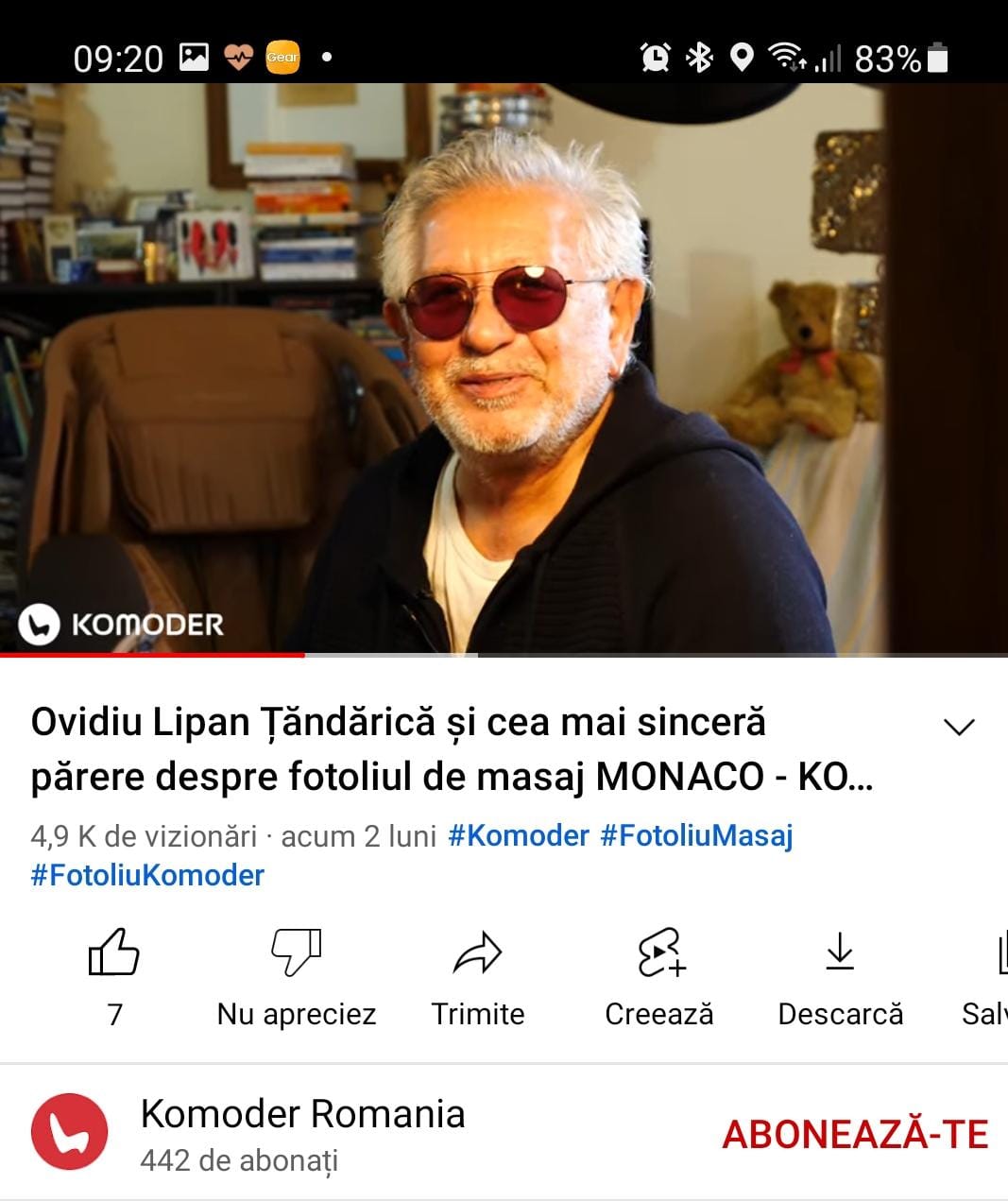The image size is (1008, 1201).
Task: Tap the Komoder Romania channel name
Action: tap(302, 1114)
